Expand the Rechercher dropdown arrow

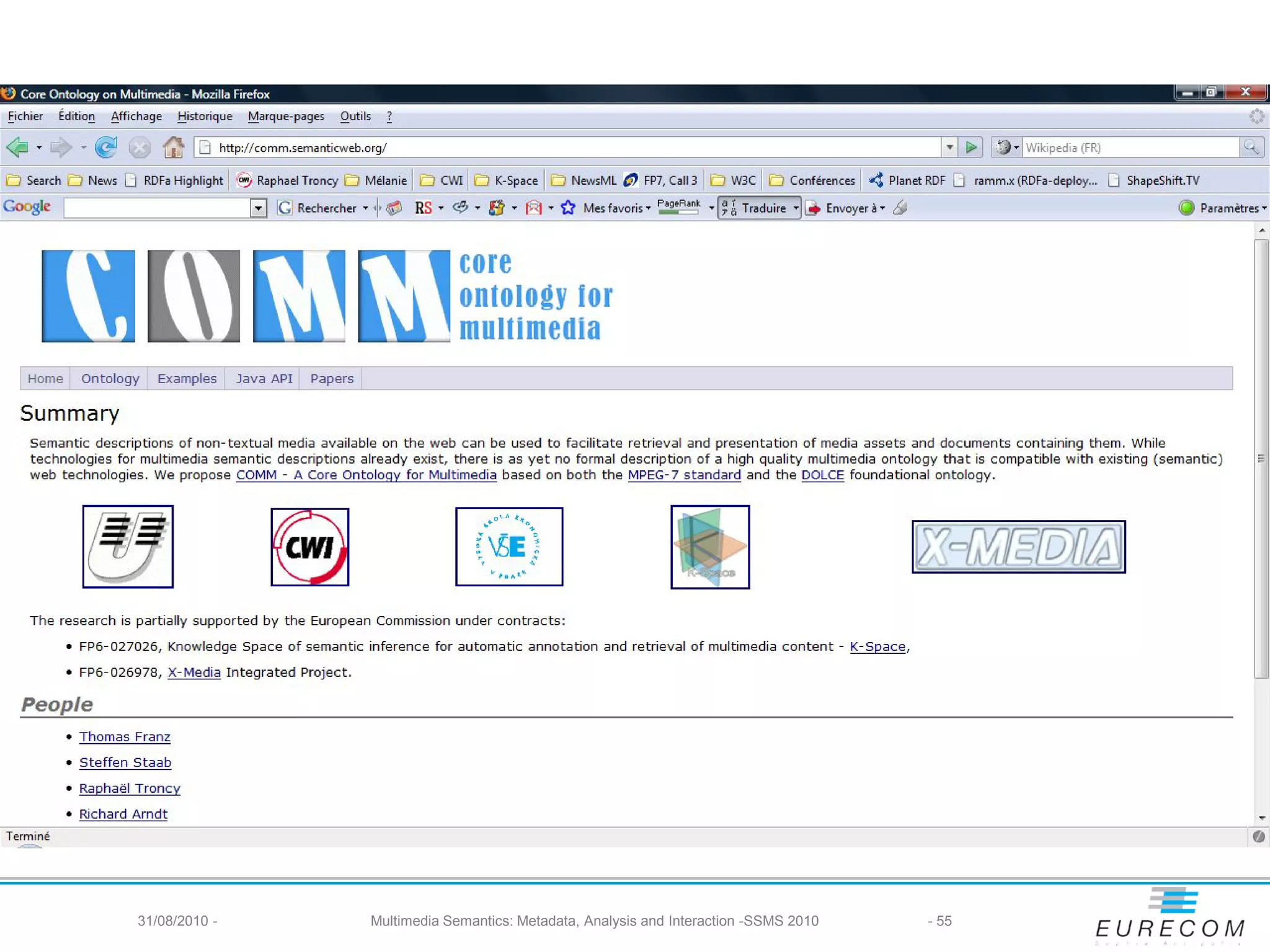tap(365, 208)
